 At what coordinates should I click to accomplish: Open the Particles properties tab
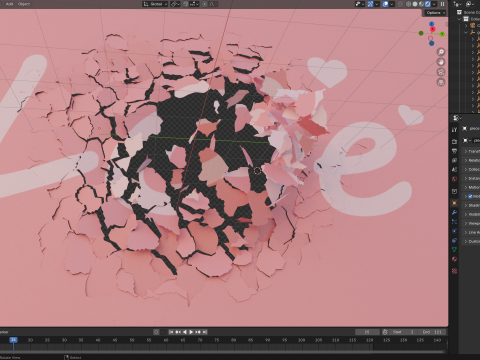(454, 222)
